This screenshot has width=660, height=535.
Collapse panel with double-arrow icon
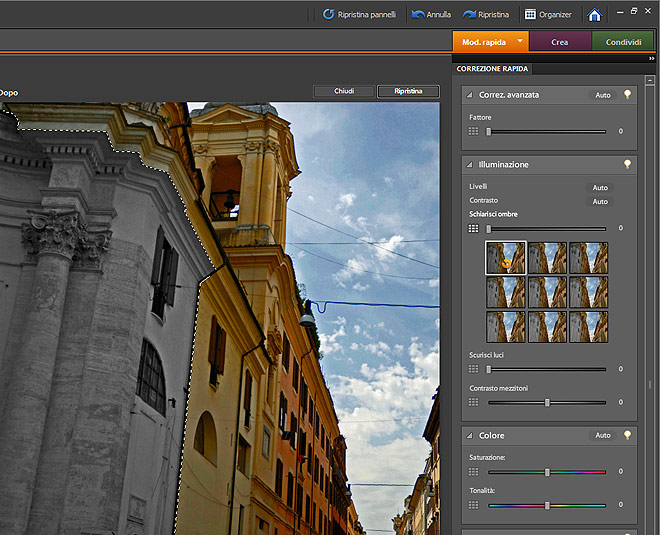652,59
